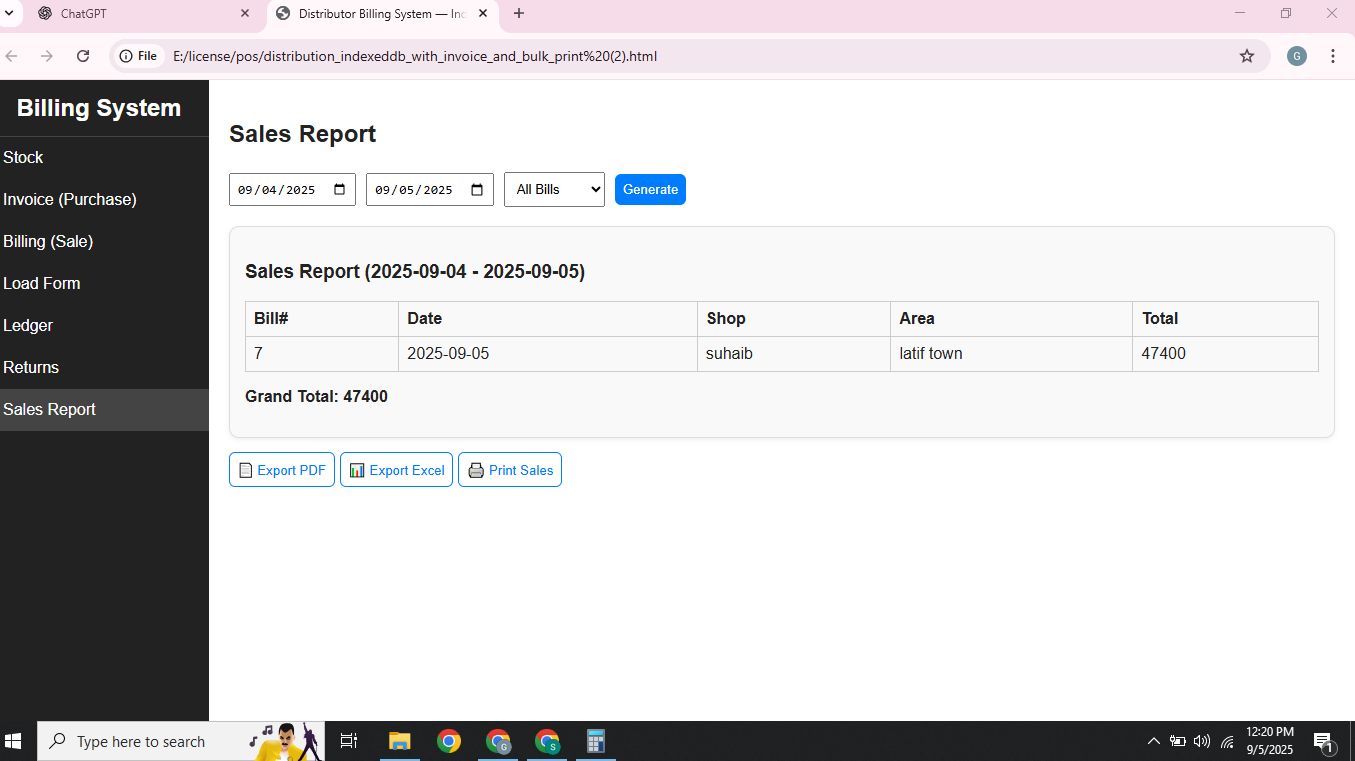Viewport: 1355px width, 761px height.
Task: Select Stock from the sidebar menu
Action: click(23, 157)
